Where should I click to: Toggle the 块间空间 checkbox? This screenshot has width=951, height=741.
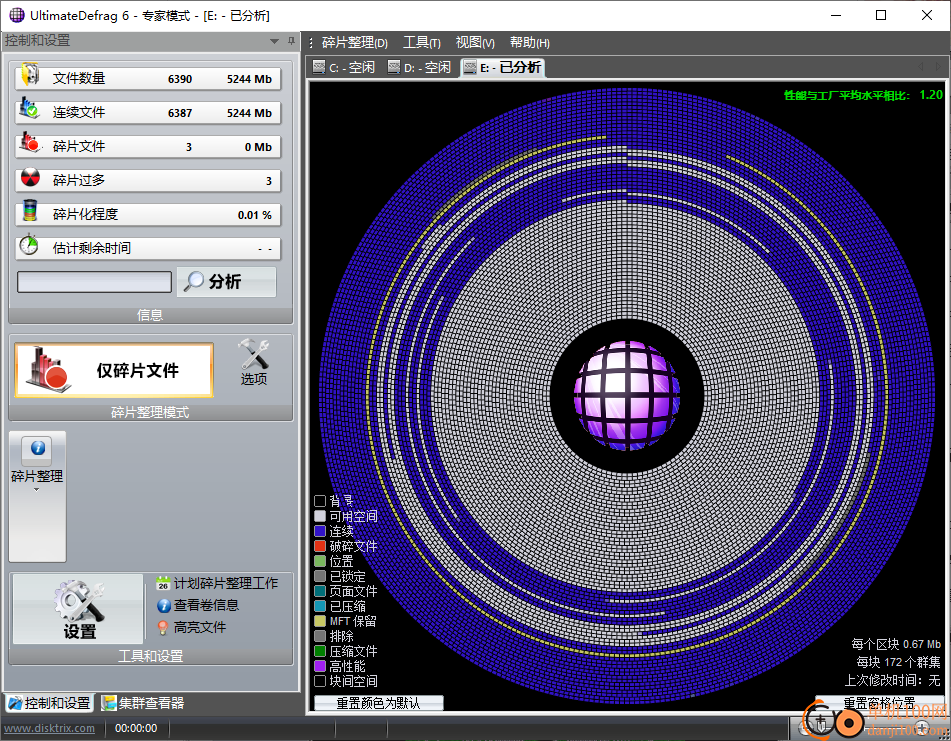320,681
